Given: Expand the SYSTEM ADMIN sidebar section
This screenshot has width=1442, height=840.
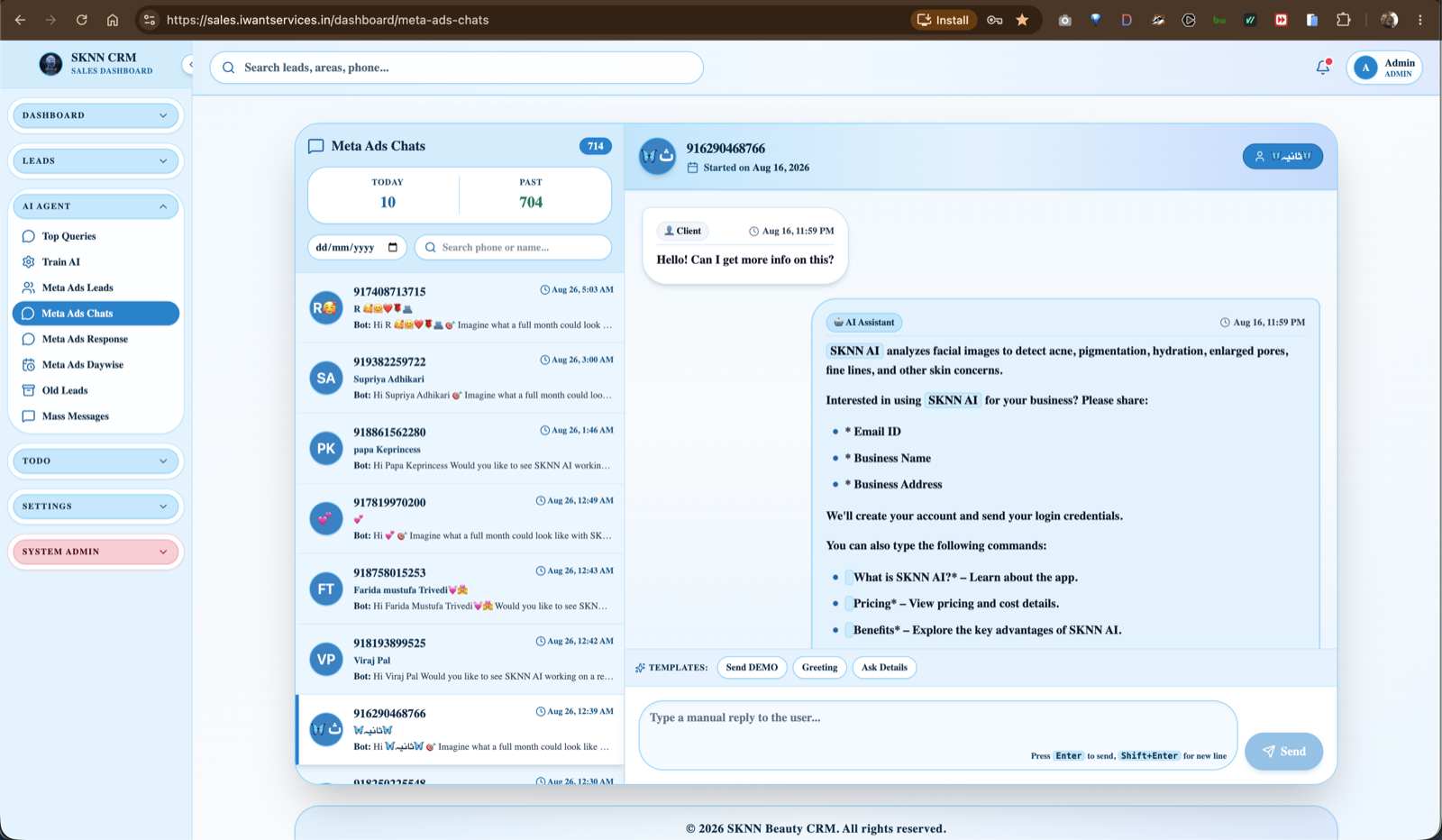Looking at the screenshot, I should point(96,552).
